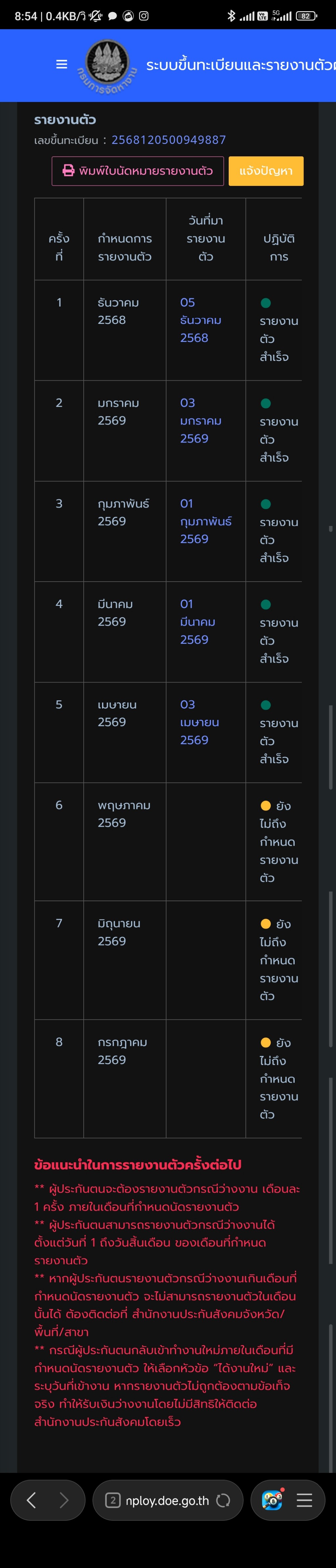336x1568 pixels.
Task: Tap the nploy.doe.go.th address bar
Action: [x=167, y=1500]
